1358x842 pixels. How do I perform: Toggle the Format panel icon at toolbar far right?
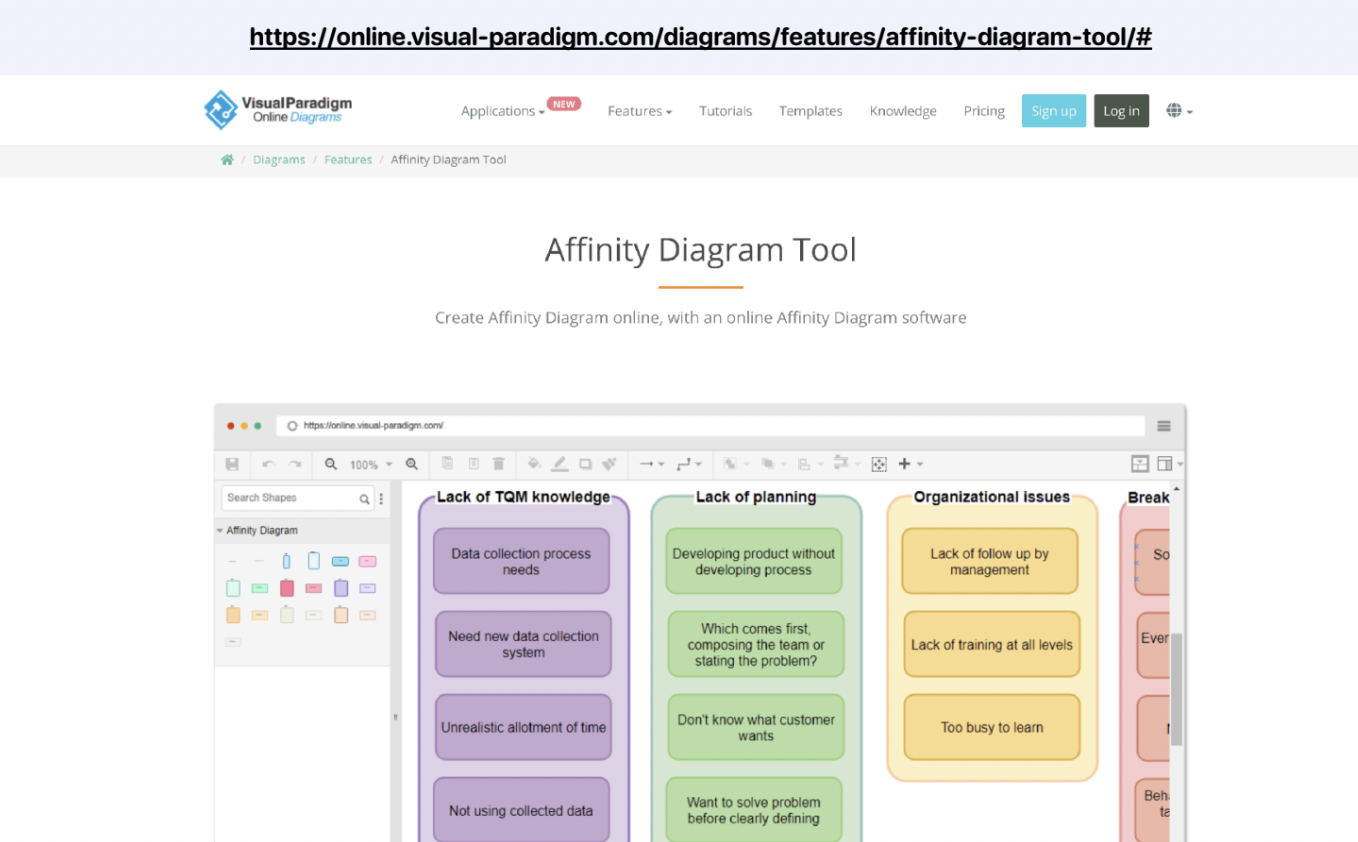click(x=1165, y=464)
